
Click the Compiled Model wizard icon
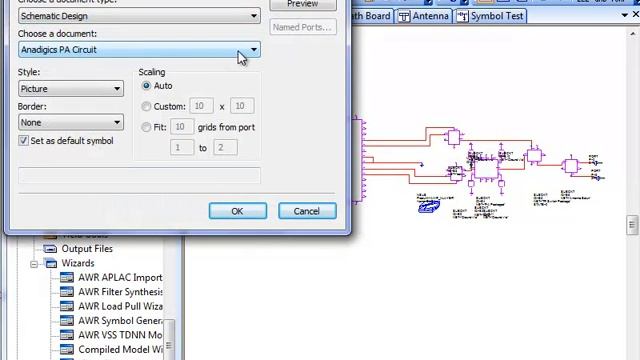pyautogui.click(x=67, y=350)
